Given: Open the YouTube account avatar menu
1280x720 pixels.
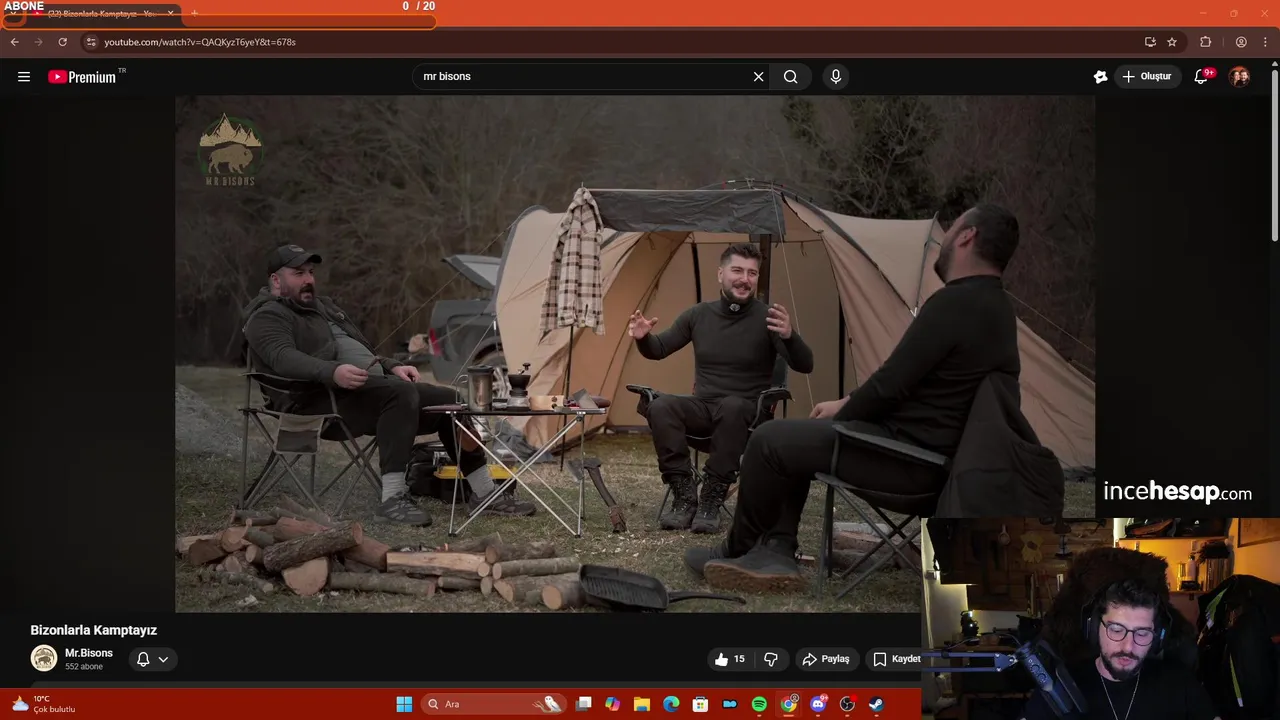Looking at the screenshot, I should [1240, 77].
